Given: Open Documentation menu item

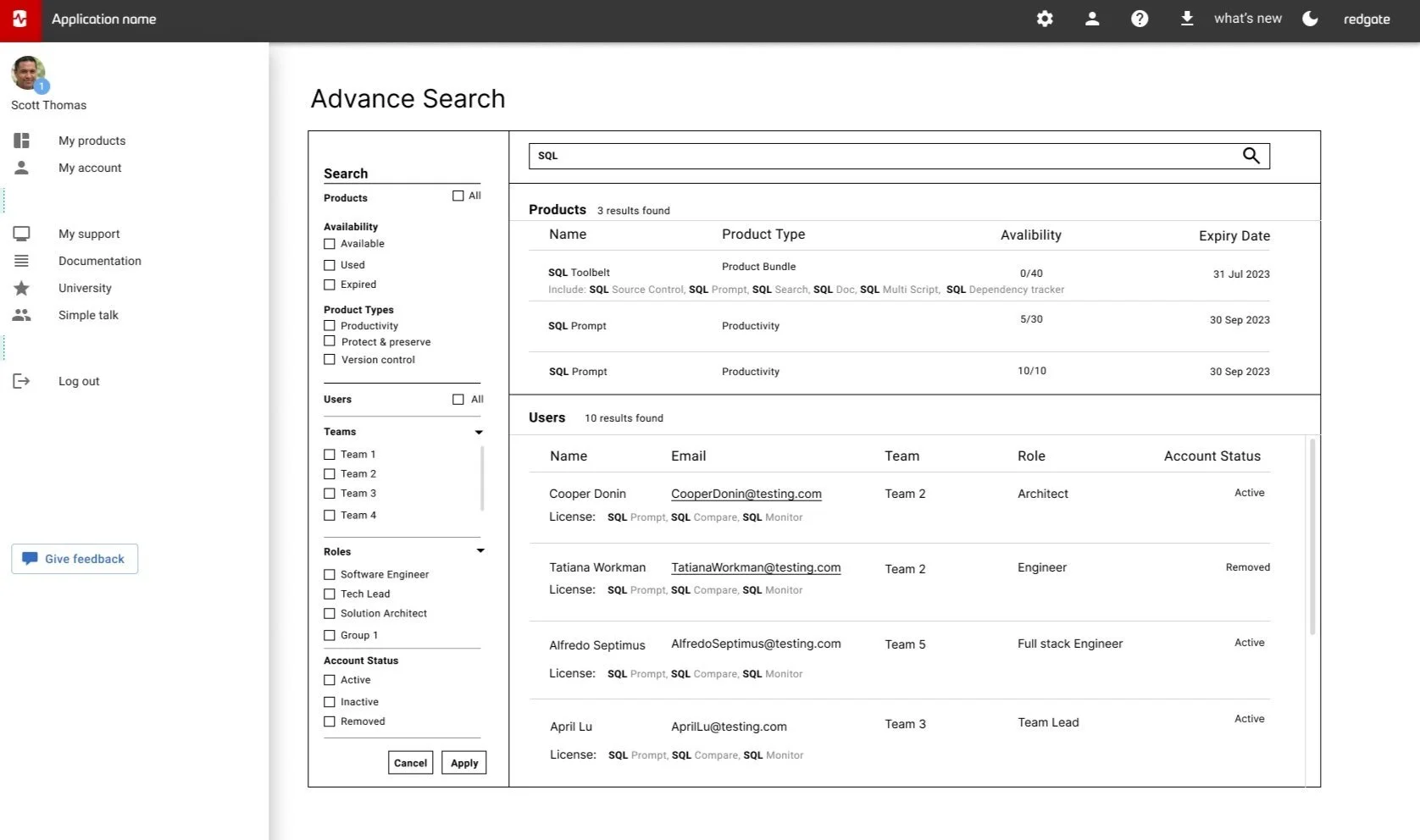Looking at the screenshot, I should 100,261.
